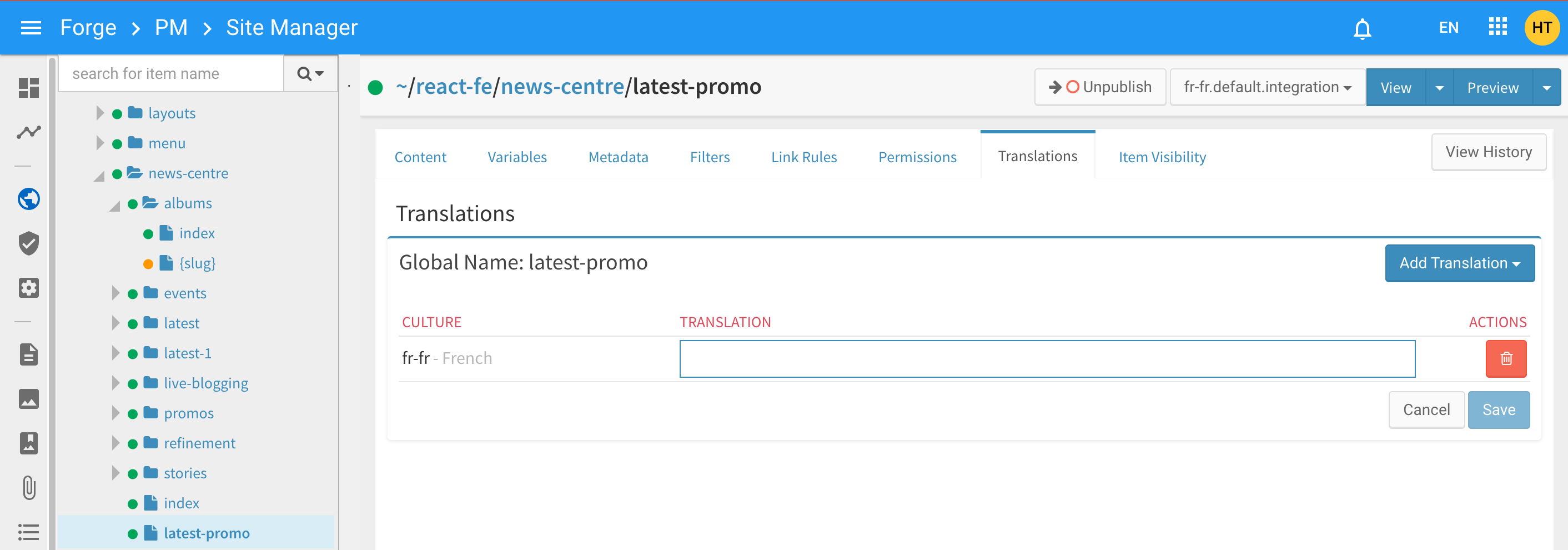Expand the latest folder

pos(115,323)
